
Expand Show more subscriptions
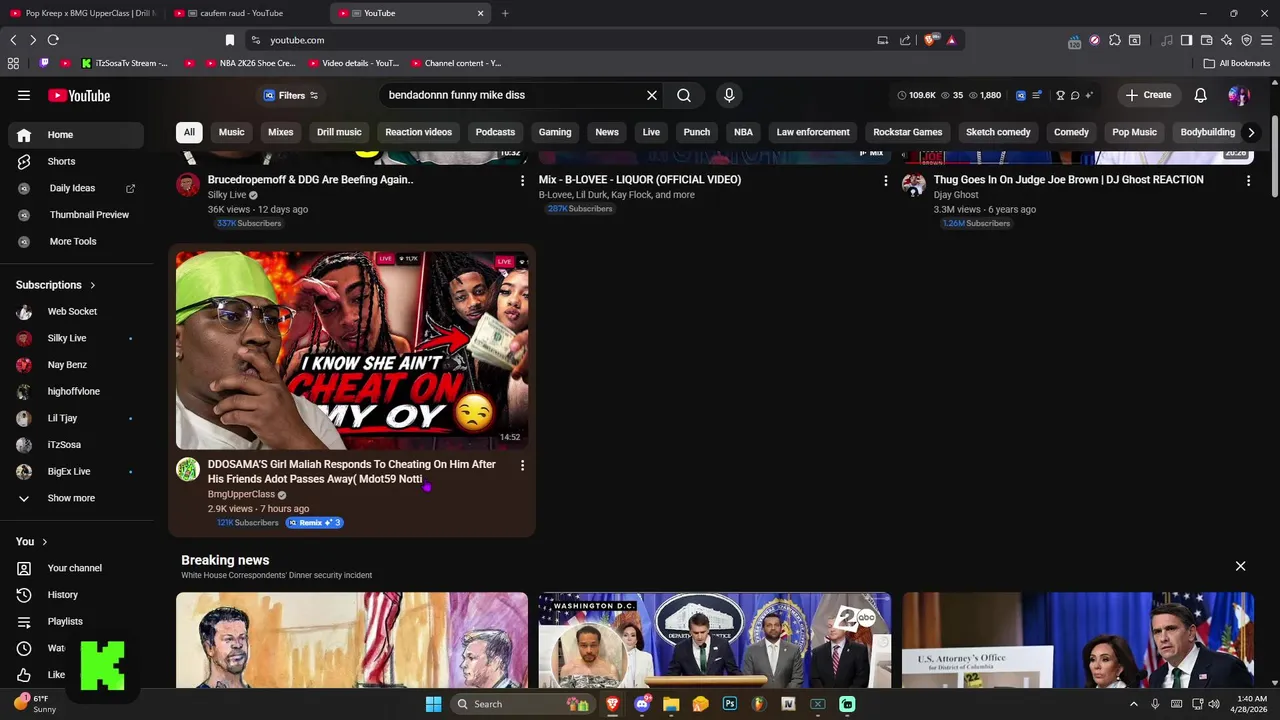pyautogui.click(x=76, y=498)
